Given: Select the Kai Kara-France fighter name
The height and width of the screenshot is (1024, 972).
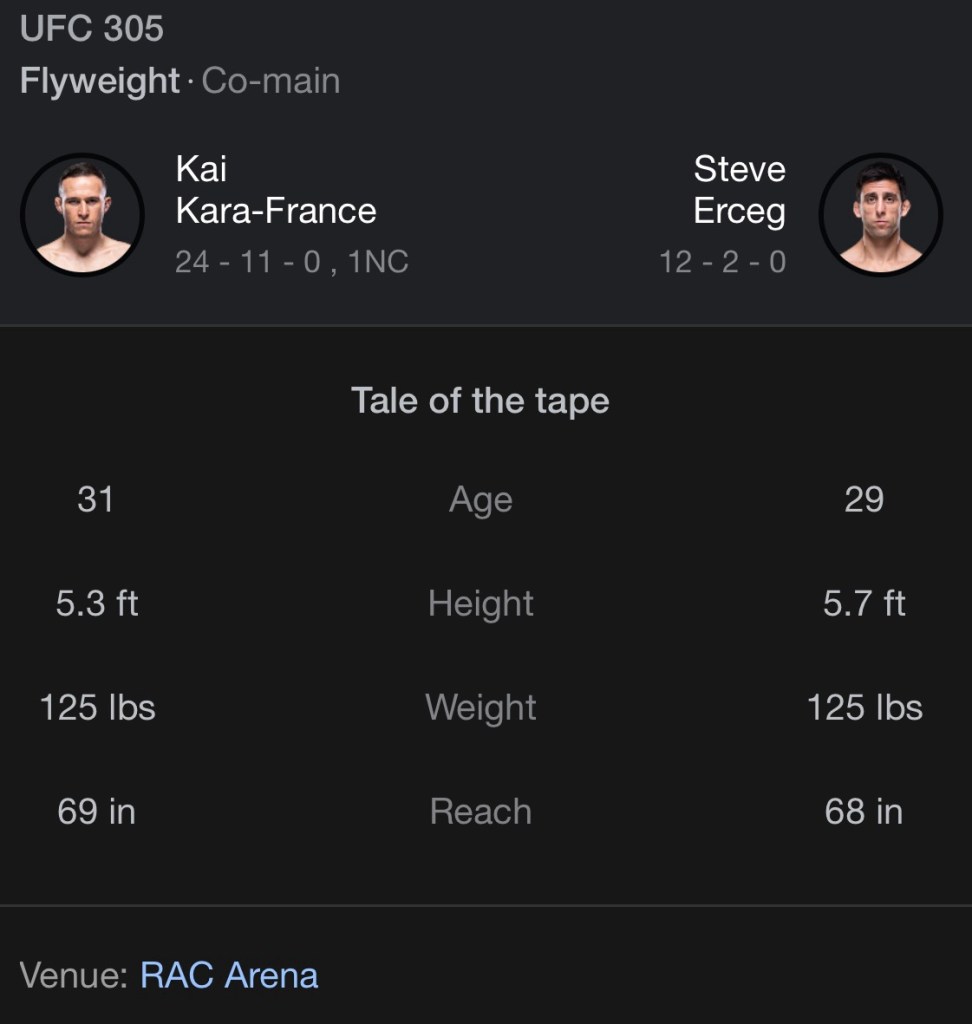Looking at the screenshot, I should click(276, 190).
